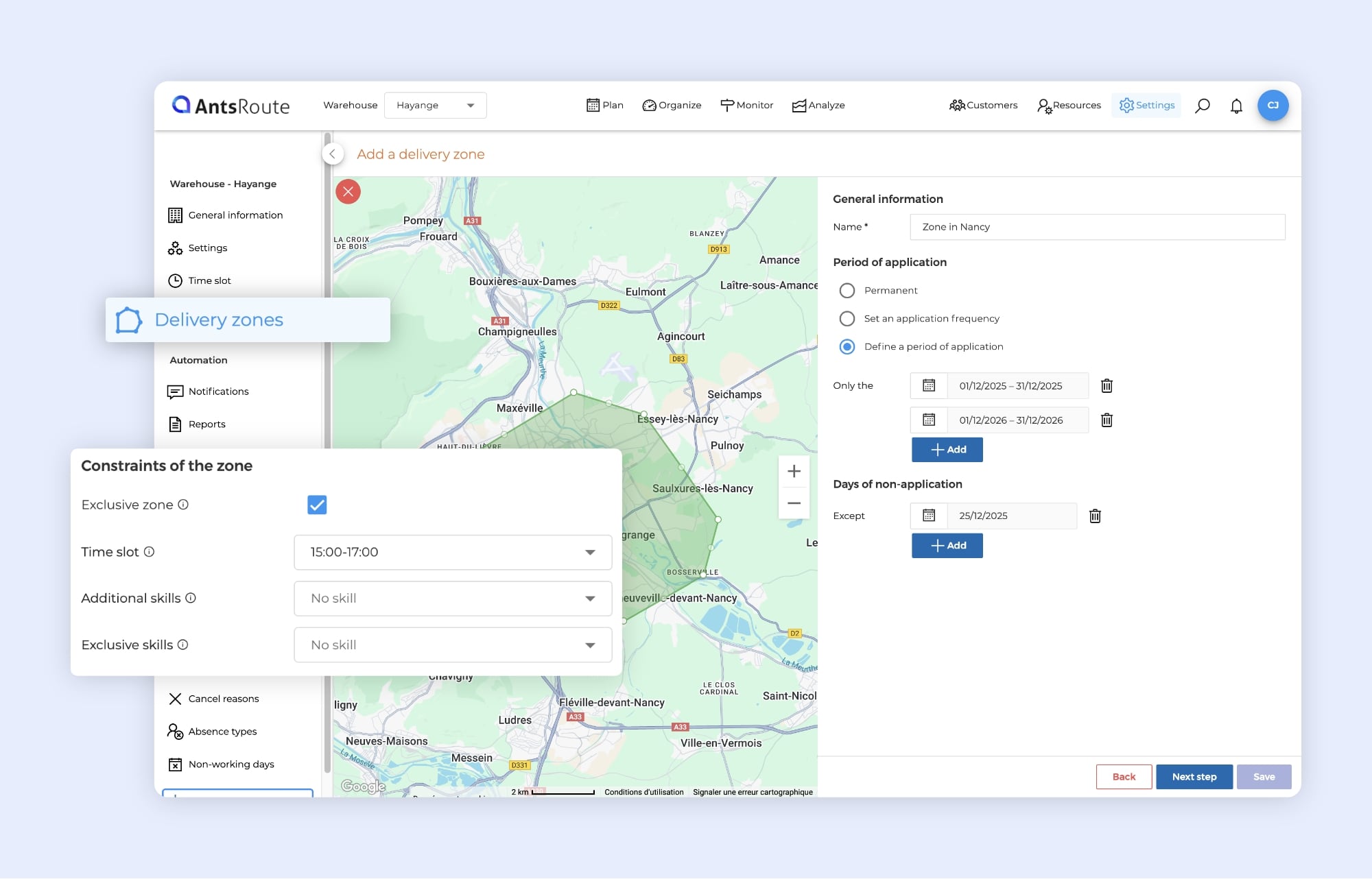Viewport: 1372px width, 879px height.
Task: Open the CJ user avatar
Action: (x=1273, y=106)
